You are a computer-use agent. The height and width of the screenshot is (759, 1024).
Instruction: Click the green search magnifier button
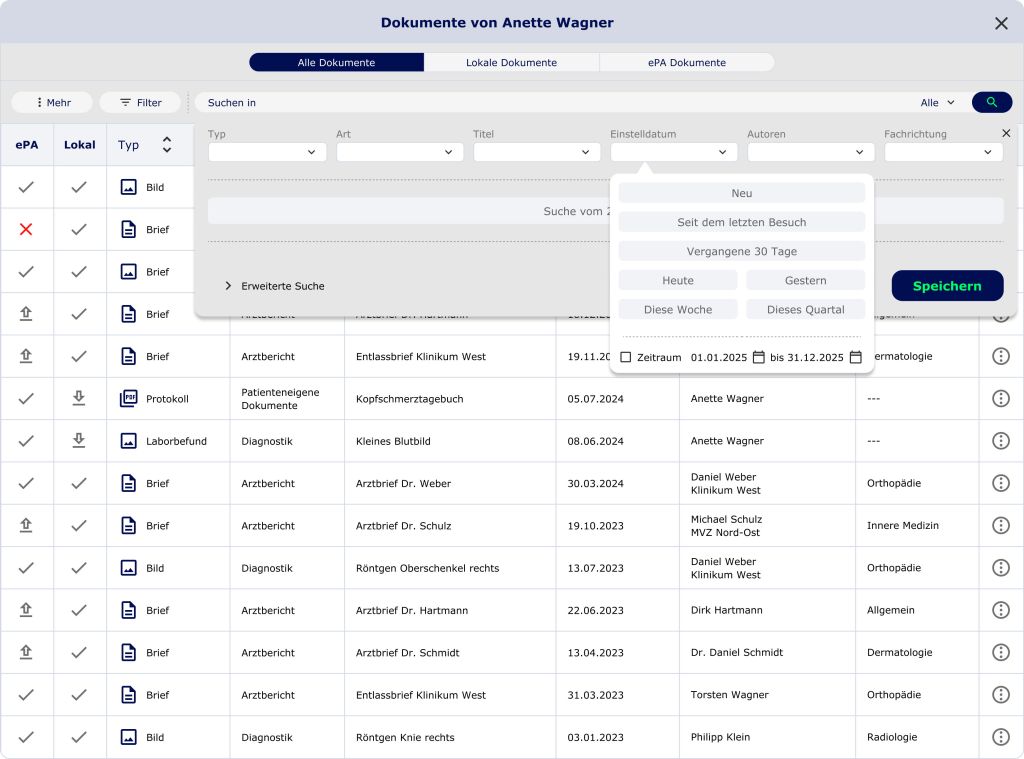[991, 102]
